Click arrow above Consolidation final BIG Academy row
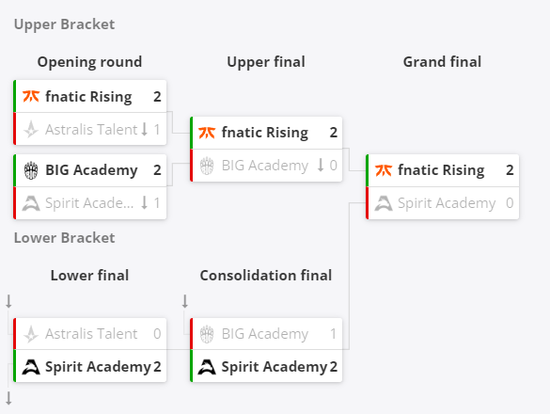Viewport: 550px width, 414px height. tap(185, 302)
